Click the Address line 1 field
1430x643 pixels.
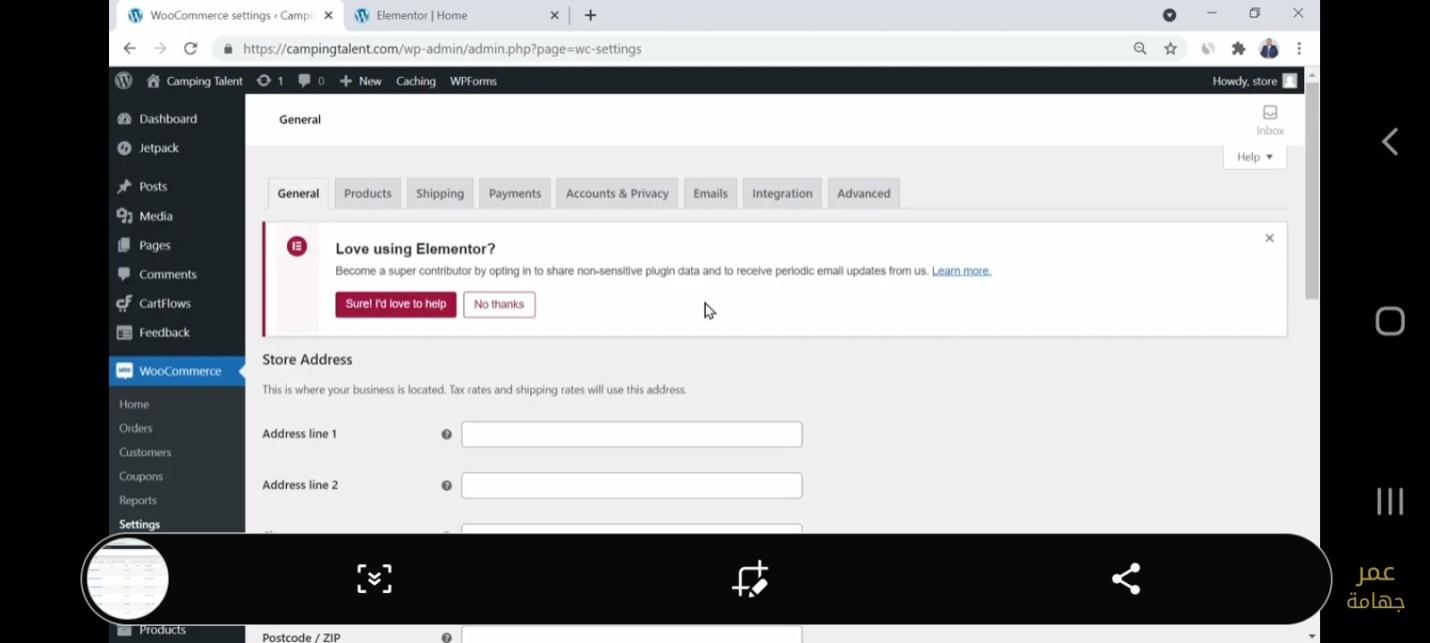point(632,434)
